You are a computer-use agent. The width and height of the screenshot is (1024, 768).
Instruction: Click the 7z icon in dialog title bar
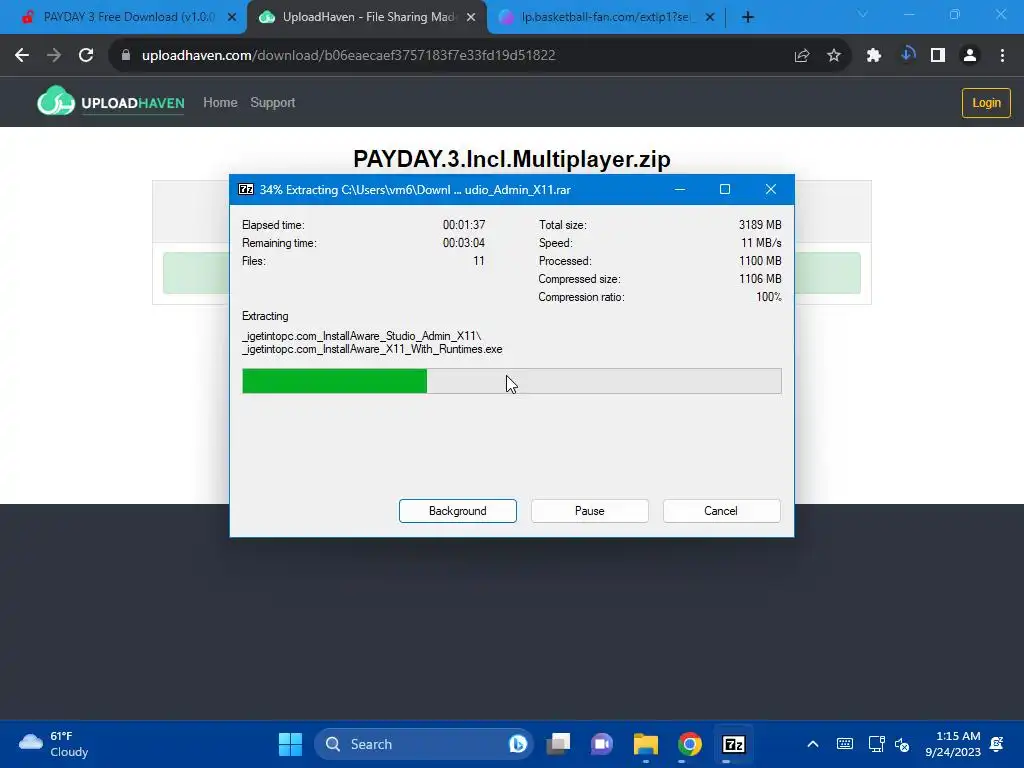coord(246,189)
